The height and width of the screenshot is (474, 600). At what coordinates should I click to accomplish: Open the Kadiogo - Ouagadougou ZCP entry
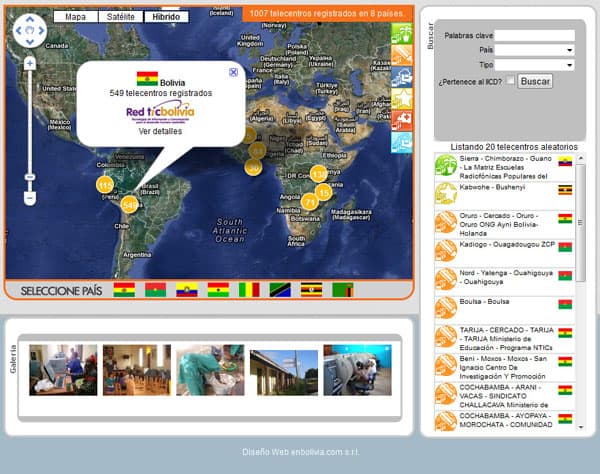point(505,253)
